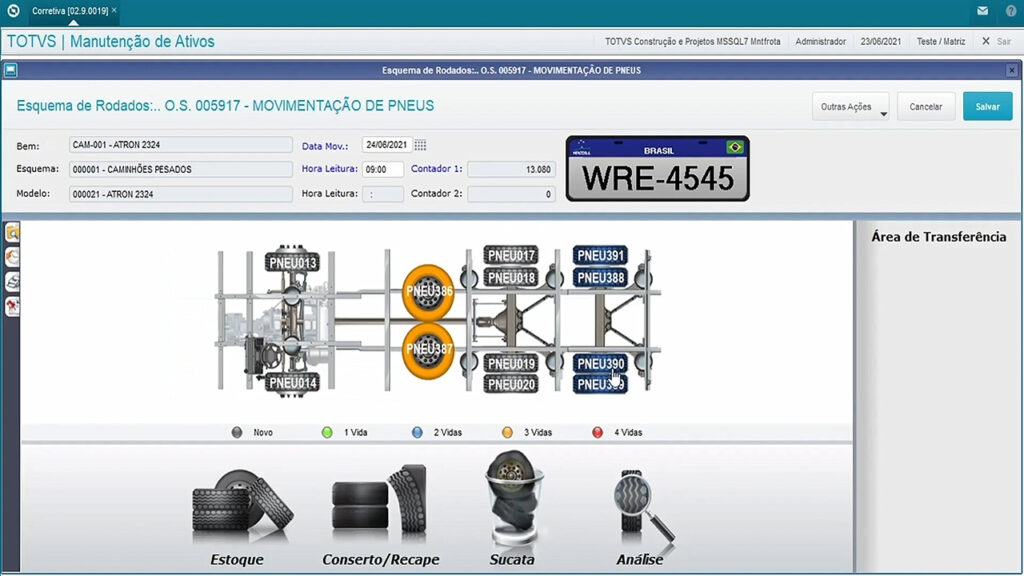The image size is (1024, 576).
Task: Click the Administrador user label
Action: point(820,41)
